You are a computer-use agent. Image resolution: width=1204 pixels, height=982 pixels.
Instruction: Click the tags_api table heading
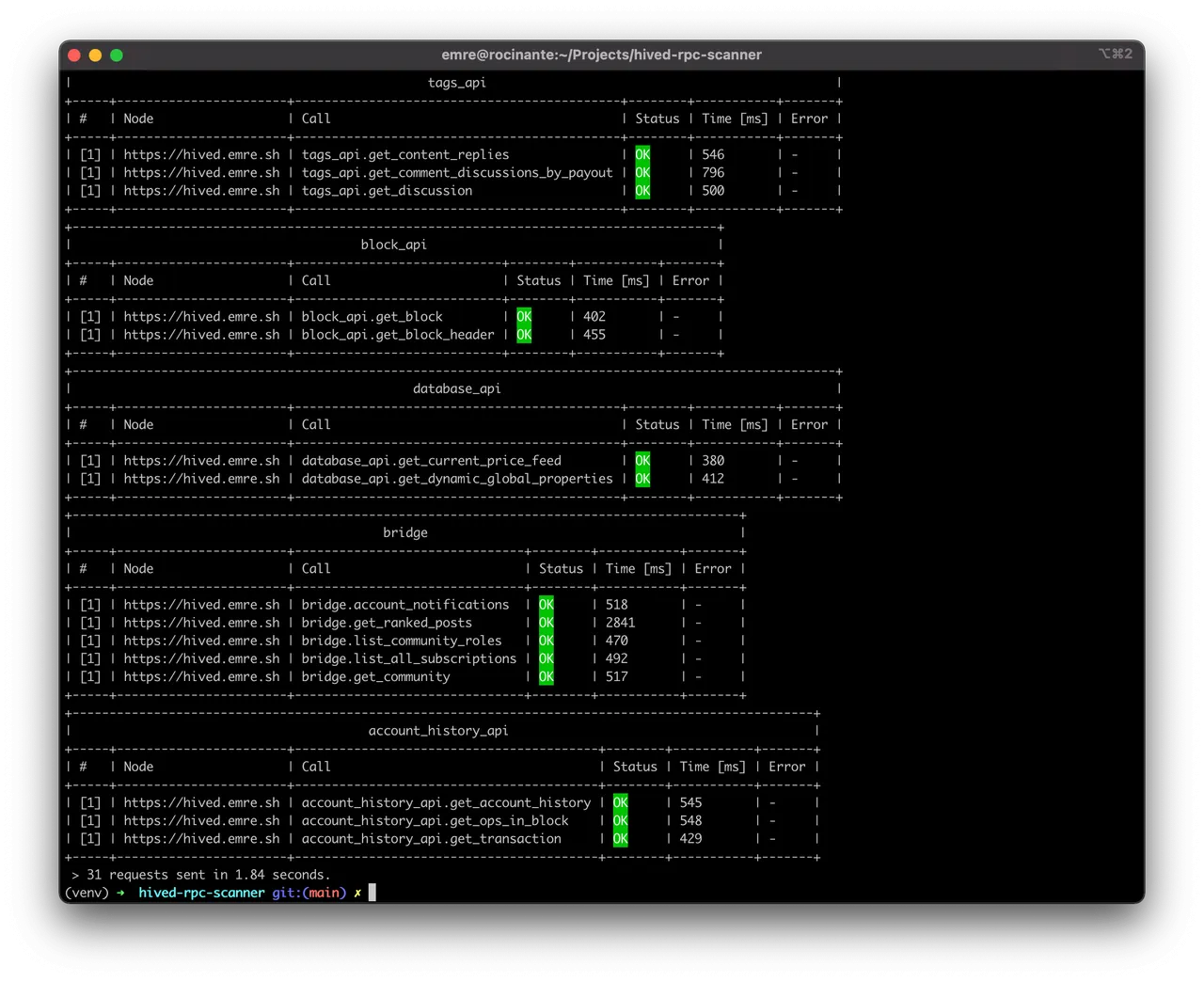457,83
